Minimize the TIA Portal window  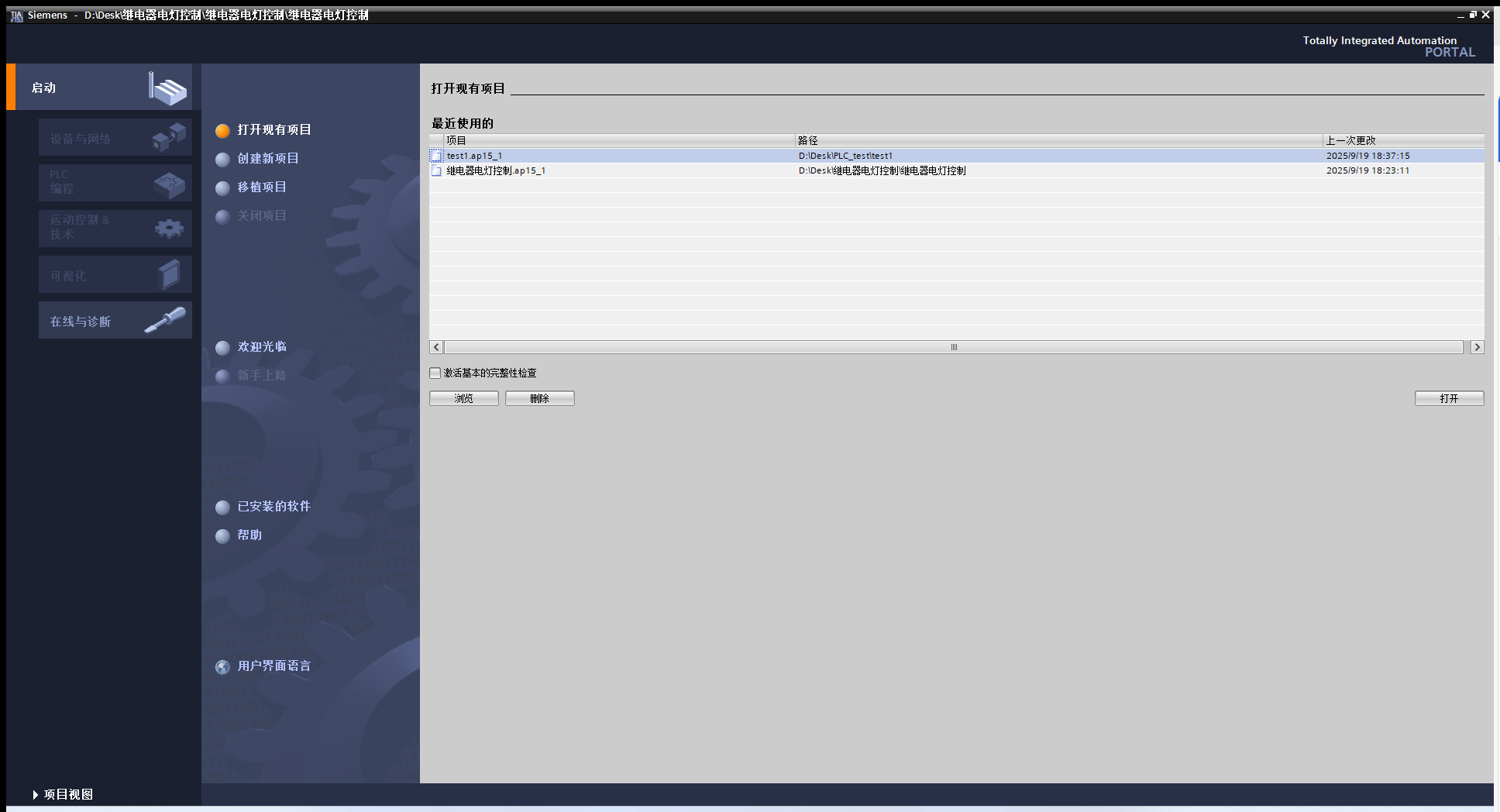(1460, 15)
